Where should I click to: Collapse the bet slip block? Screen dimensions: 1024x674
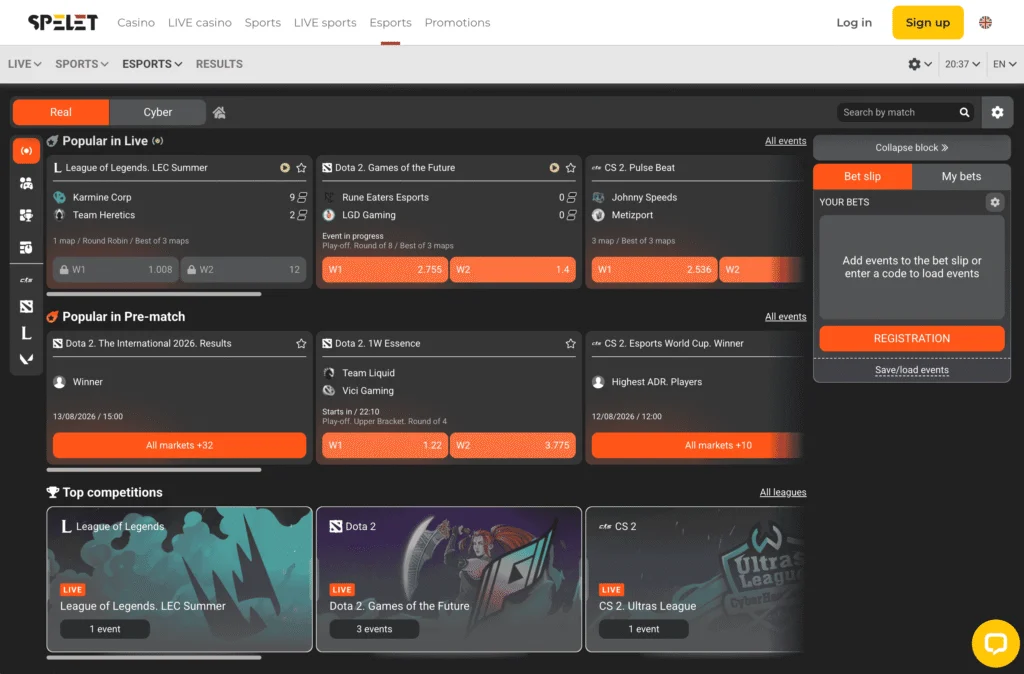point(912,148)
